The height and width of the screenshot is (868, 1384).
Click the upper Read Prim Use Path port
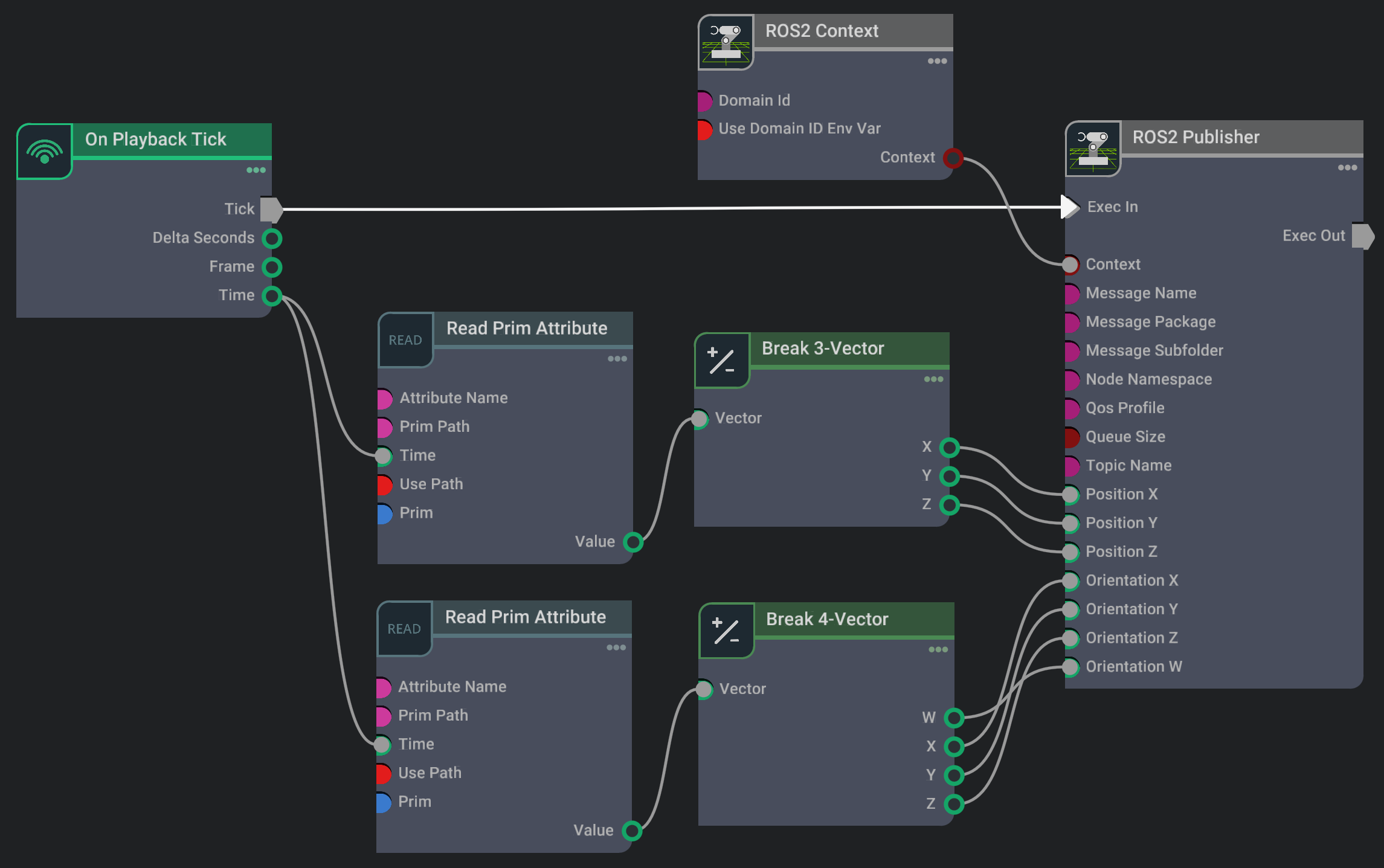tap(385, 484)
